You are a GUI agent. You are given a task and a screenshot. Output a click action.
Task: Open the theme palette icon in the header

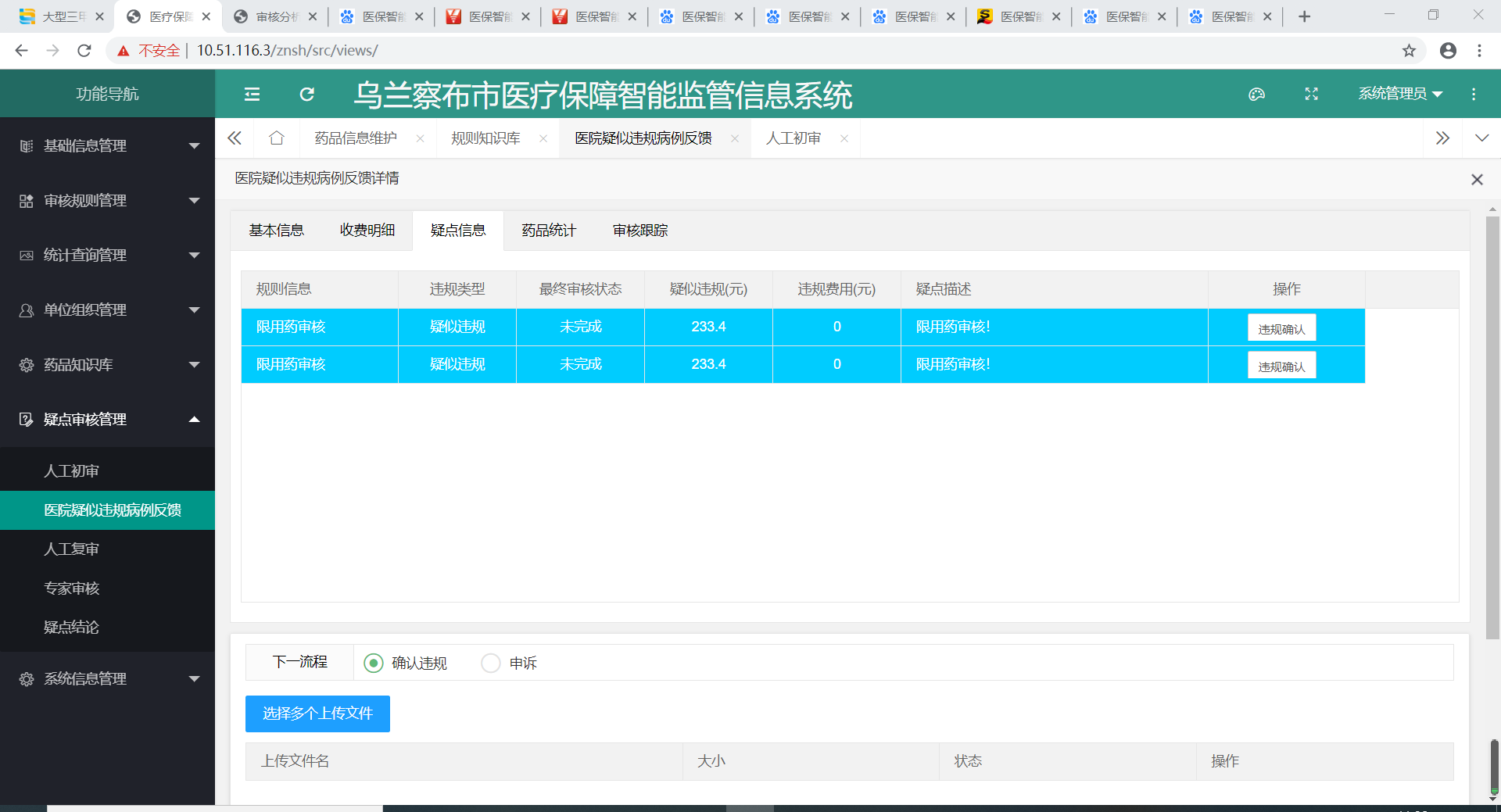click(1256, 94)
